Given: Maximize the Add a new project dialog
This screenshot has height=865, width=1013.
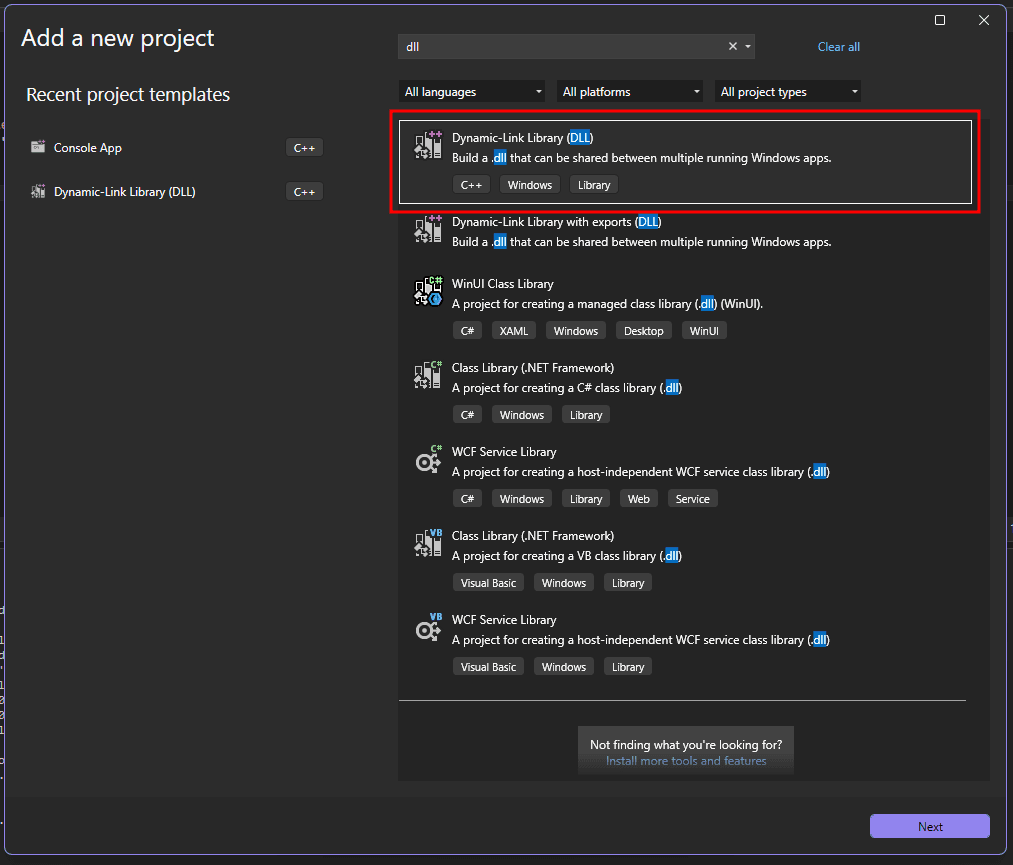Looking at the screenshot, I should (940, 20).
